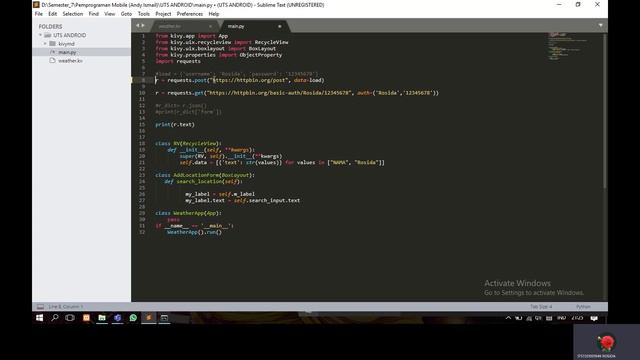This screenshot has height=360, width=640.
Task: Toggle the sidebar via status bar icon
Action: [40, 307]
